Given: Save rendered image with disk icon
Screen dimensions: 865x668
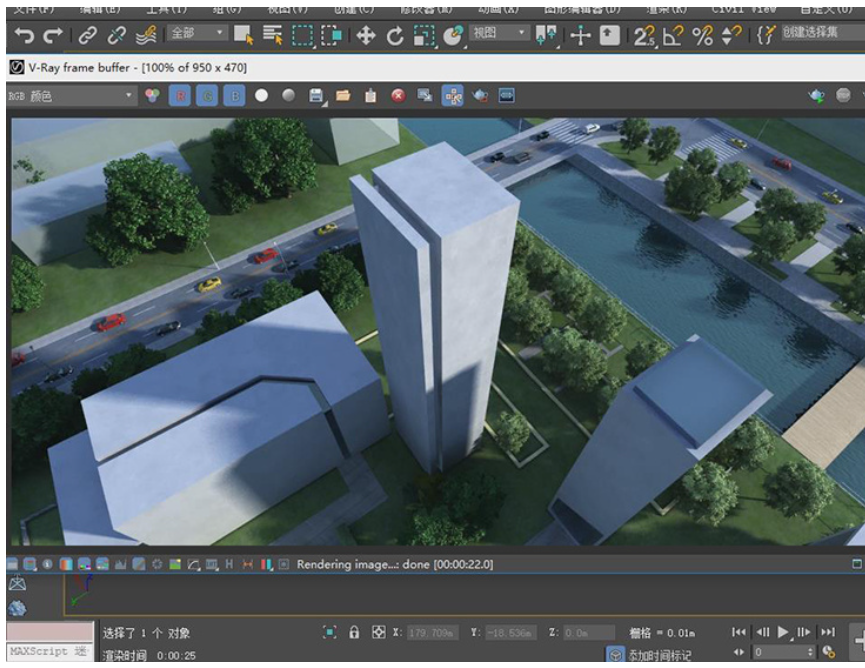Looking at the screenshot, I should pyautogui.click(x=317, y=96).
